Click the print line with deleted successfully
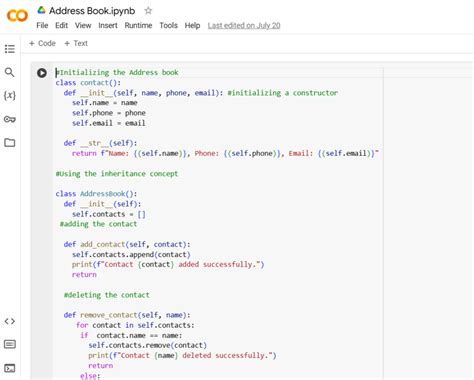Screen dimensions: 474x380 pyautogui.click(x=182, y=356)
